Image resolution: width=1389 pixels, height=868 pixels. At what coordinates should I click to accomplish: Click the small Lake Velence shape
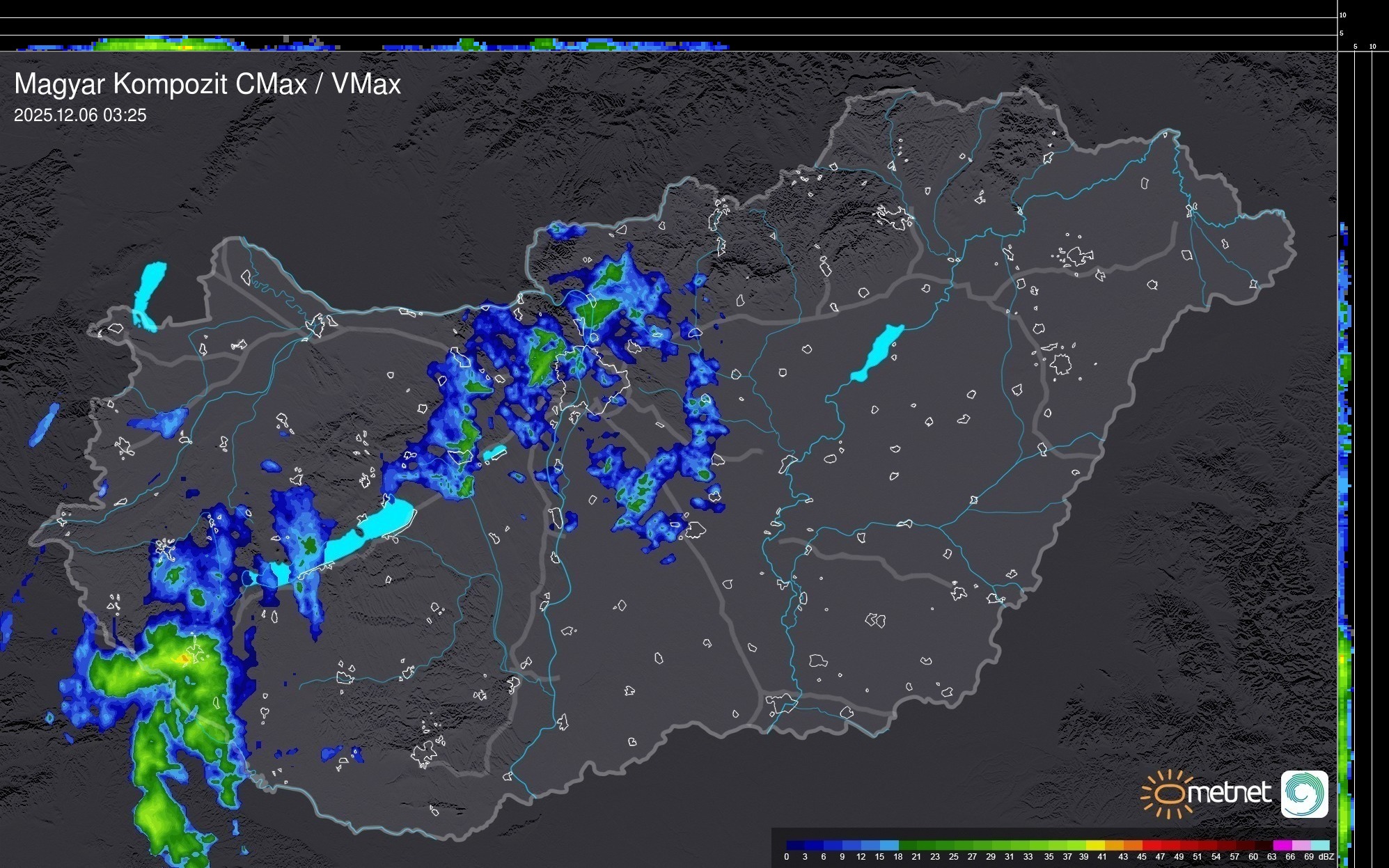[494, 452]
